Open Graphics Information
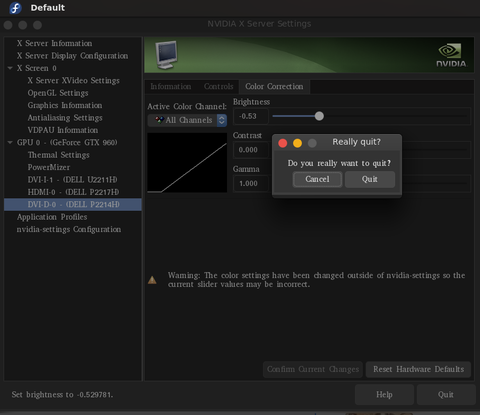The width and height of the screenshot is (480, 415). [x=65, y=105]
